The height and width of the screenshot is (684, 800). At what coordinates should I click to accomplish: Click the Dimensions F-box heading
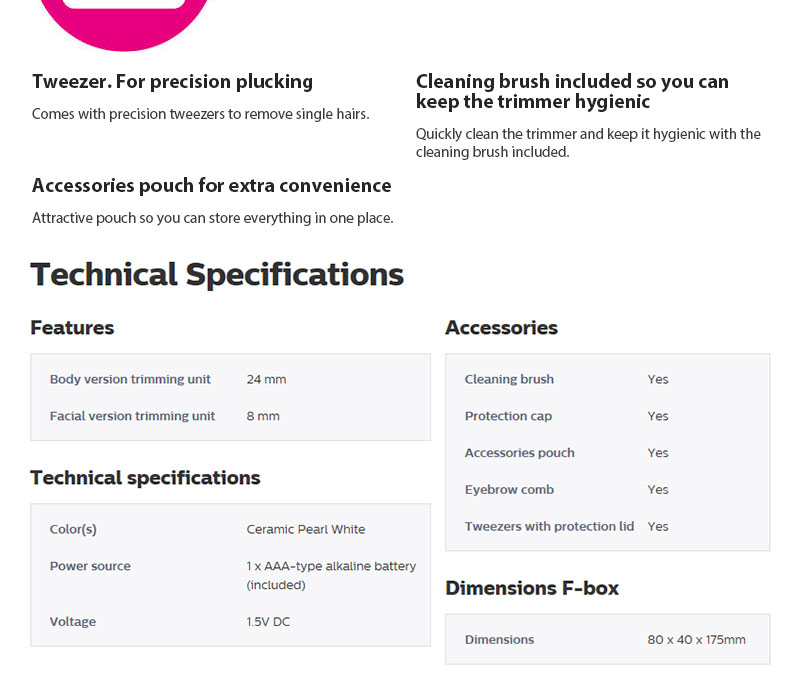tap(532, 588)
